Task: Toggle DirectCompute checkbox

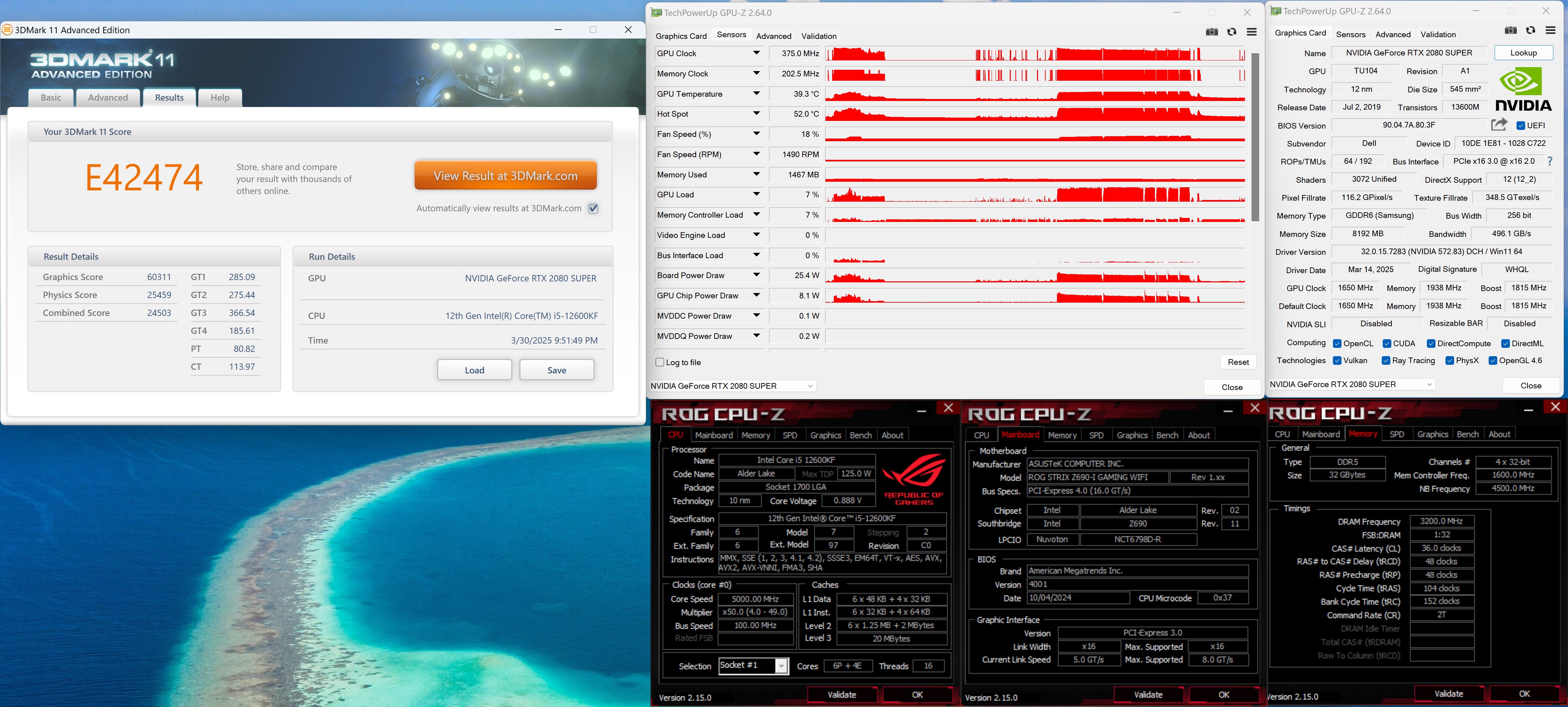Action: [x=1431, y=344]
